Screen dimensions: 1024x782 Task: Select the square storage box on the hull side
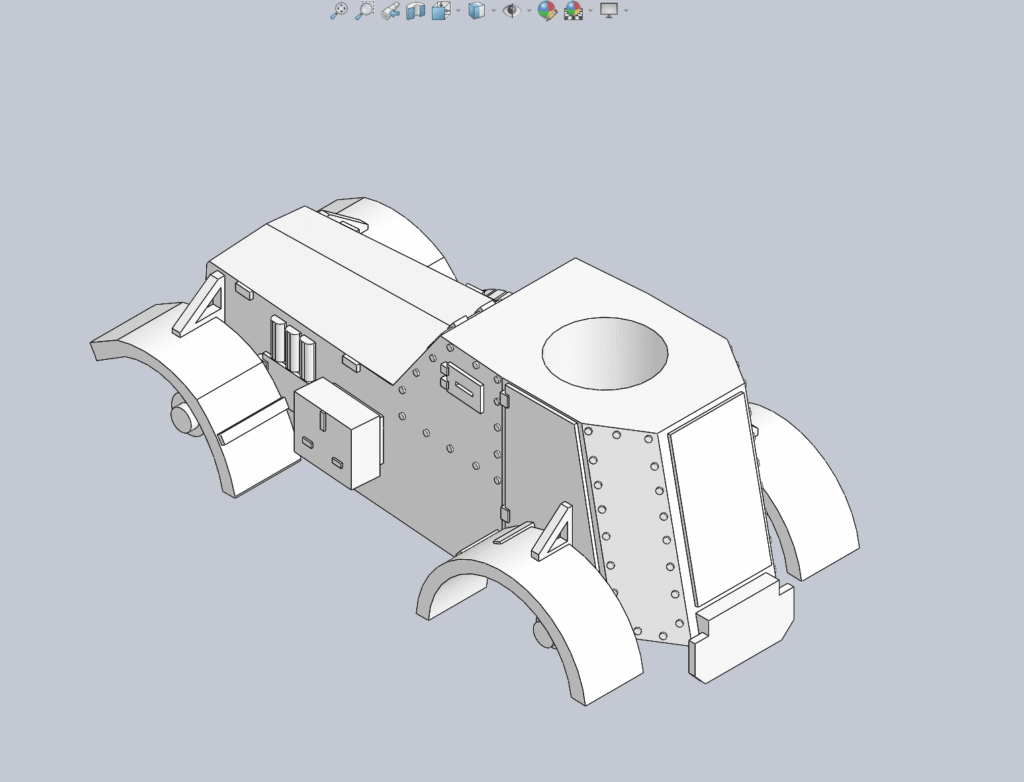[338, 433]
